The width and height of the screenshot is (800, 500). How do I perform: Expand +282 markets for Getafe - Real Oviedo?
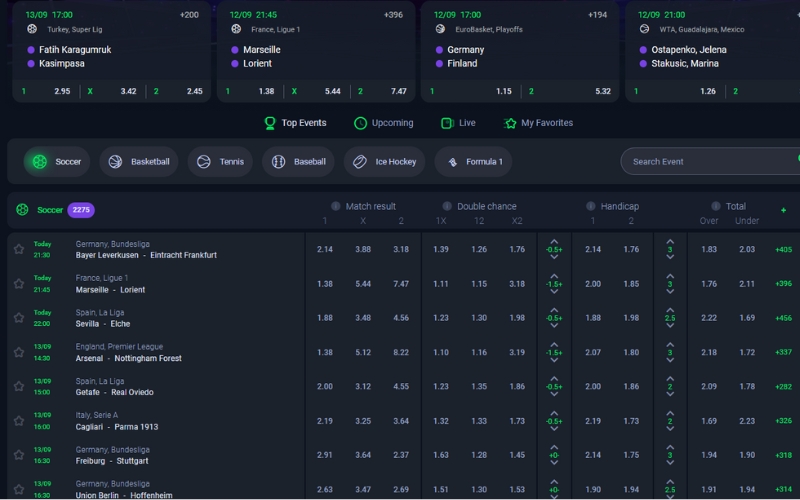783,386
